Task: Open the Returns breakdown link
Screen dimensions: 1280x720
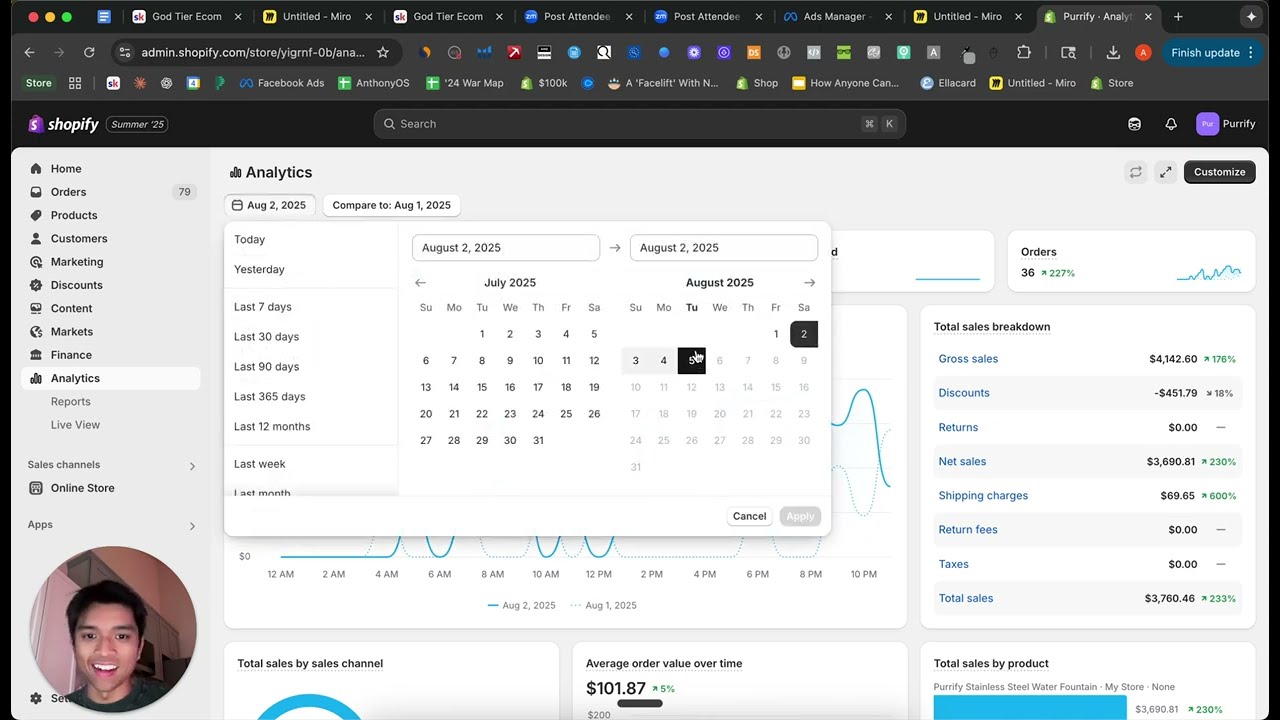Action: pyautogui.click(x=958, y=428)
